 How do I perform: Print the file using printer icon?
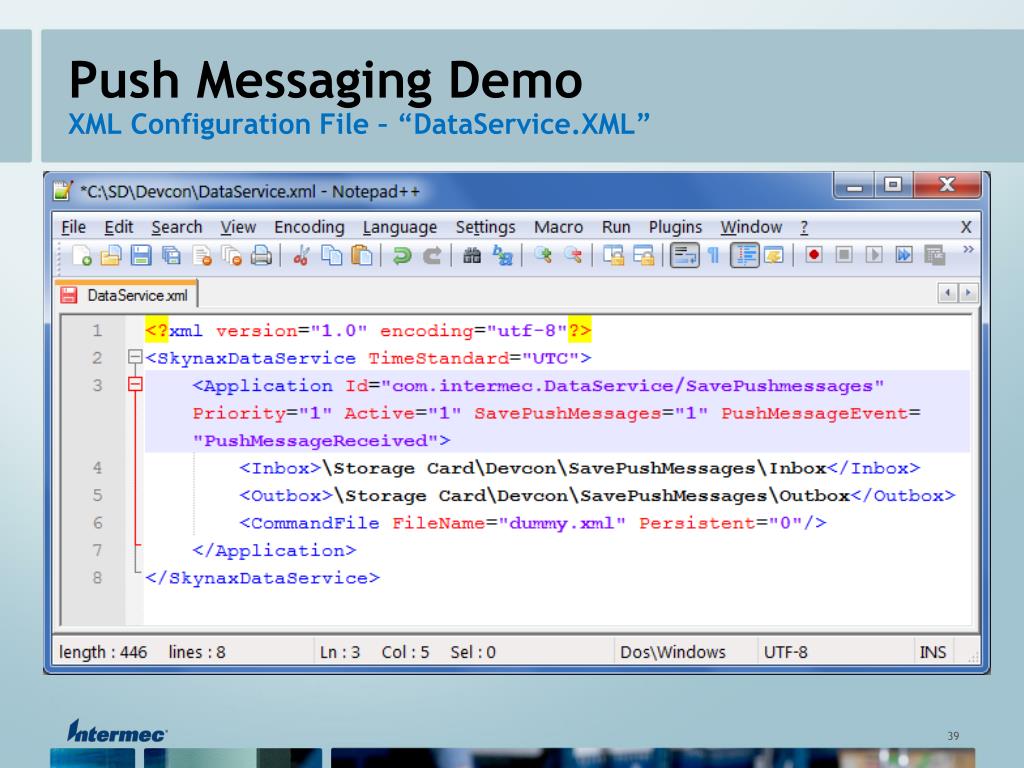click(261, 255)
